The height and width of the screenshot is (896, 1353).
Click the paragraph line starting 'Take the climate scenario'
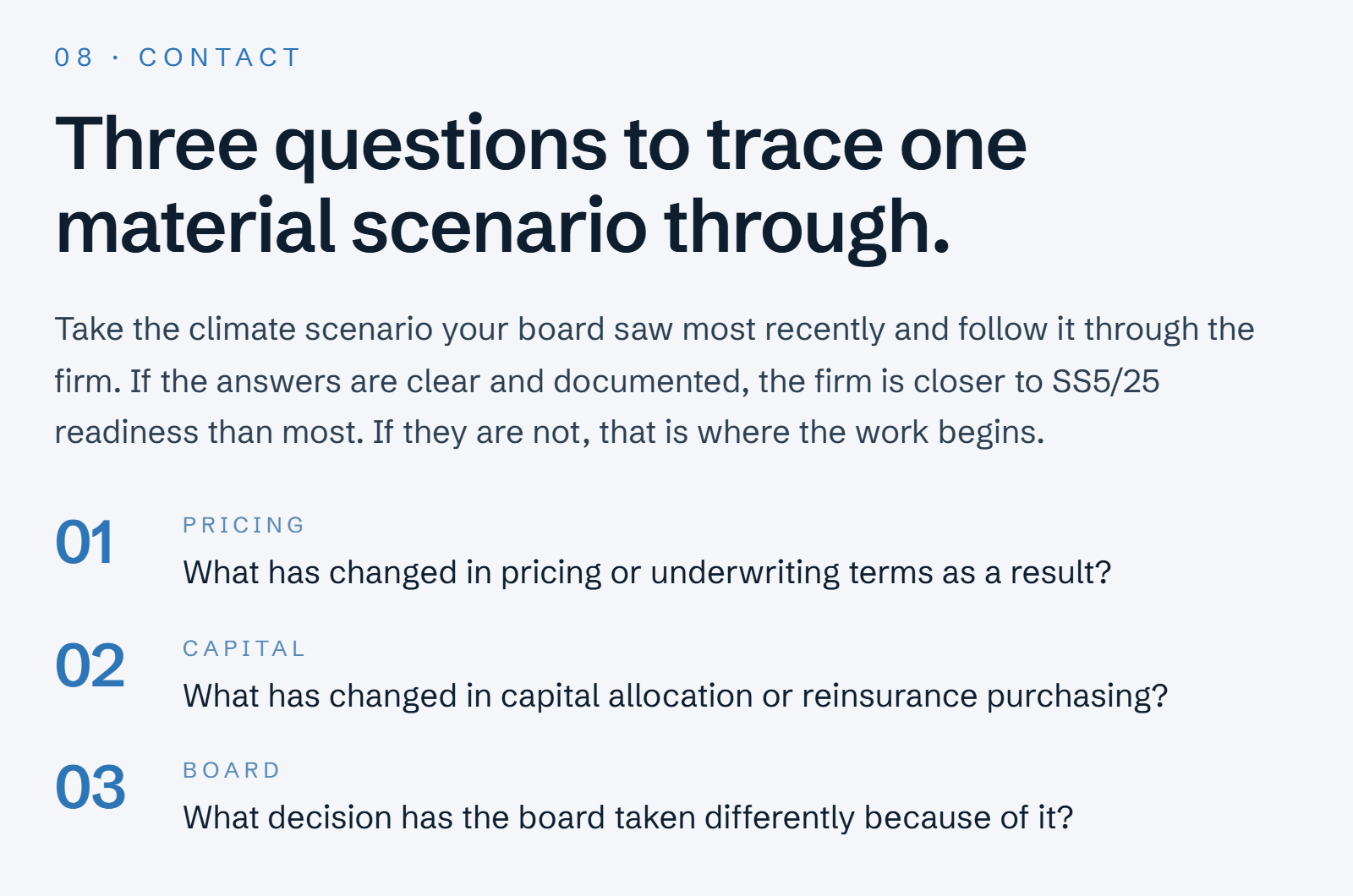655,330
